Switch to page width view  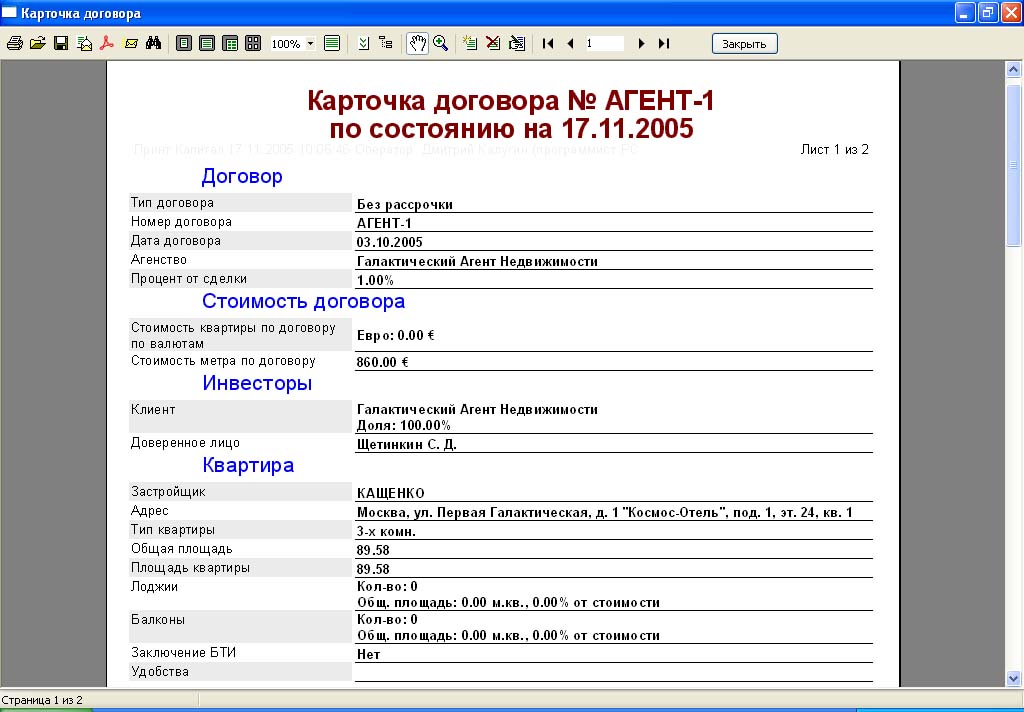pos(207,44)
